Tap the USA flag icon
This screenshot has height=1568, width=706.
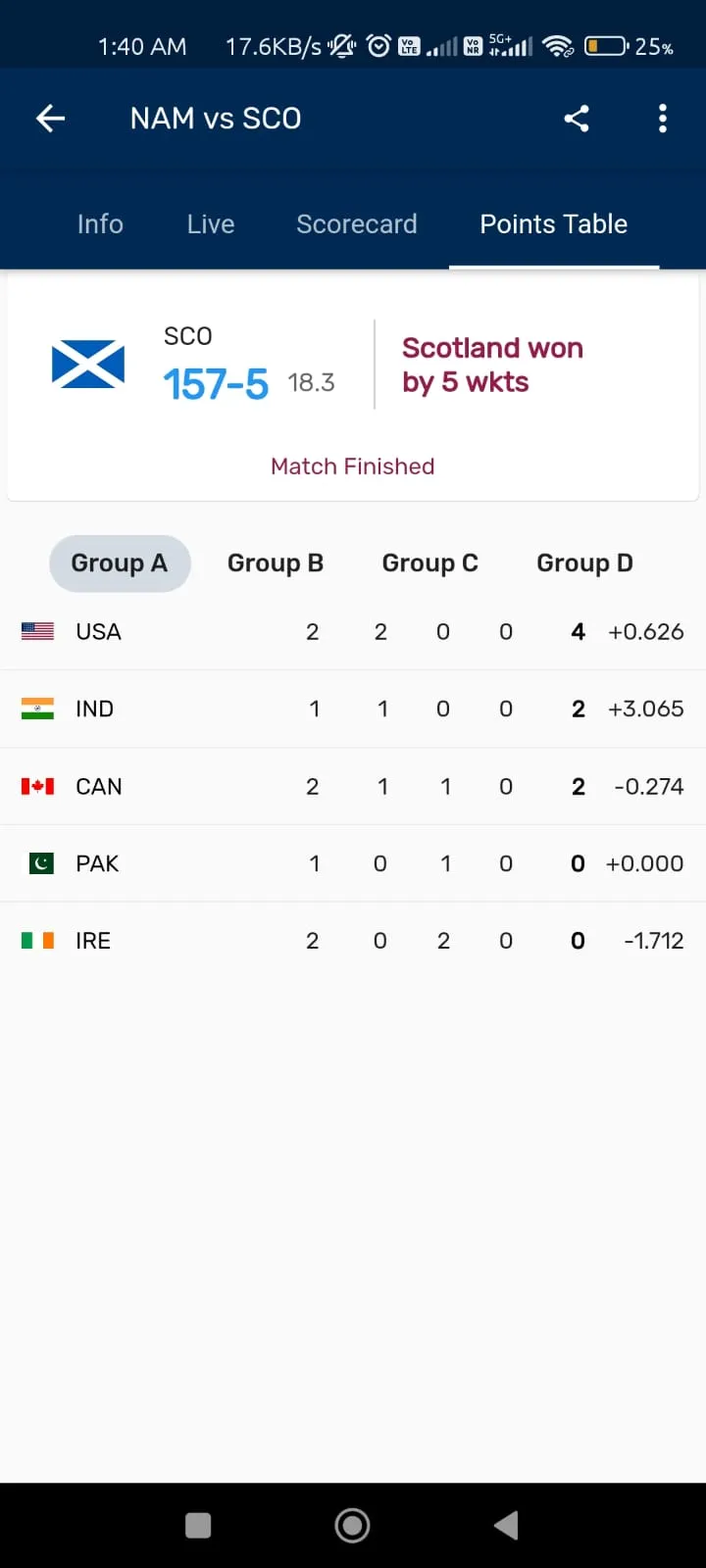[37, 631]
